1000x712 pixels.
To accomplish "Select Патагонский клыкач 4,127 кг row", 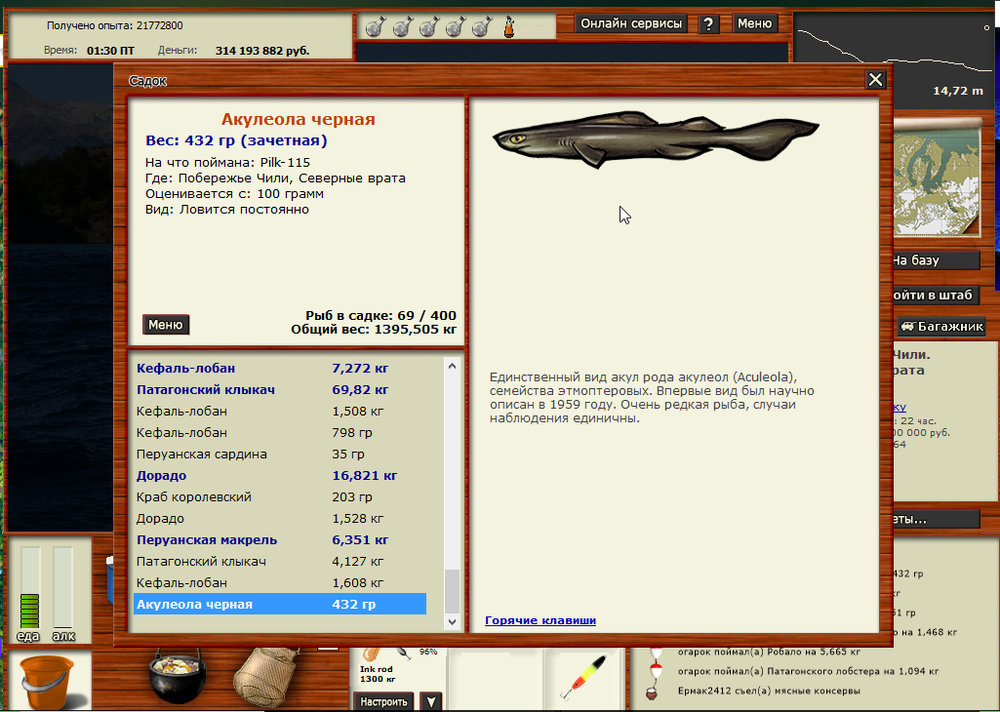I will (279, 561).
